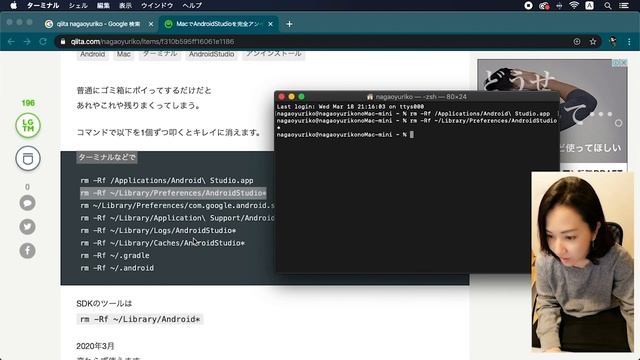The image size is (640, 360).
Task: Click rm -Rf ~/Library/Application\ Support line
Action: click(177, 218)
